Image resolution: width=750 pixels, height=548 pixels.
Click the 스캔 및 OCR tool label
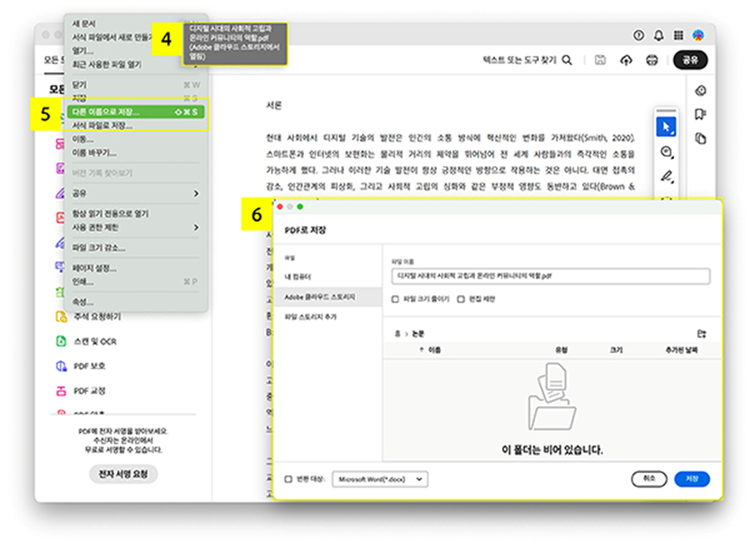tap(95, 341)
